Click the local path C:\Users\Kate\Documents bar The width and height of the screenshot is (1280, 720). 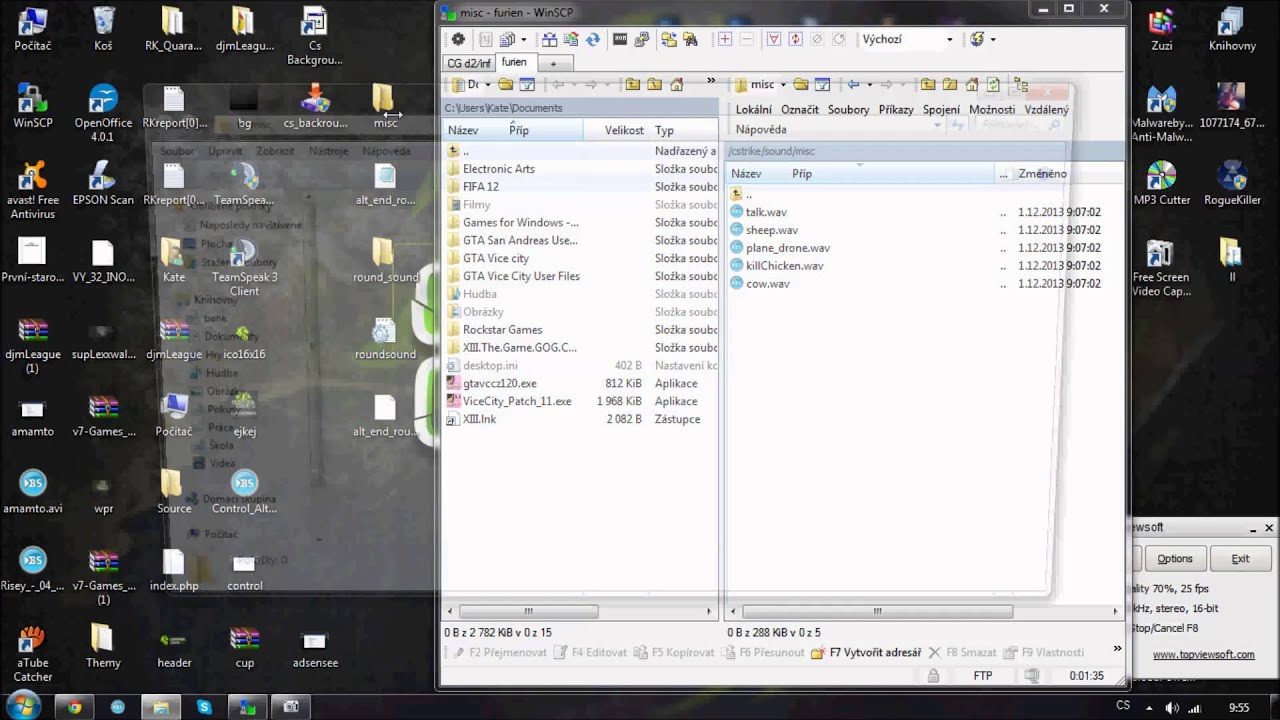point(580,108)
